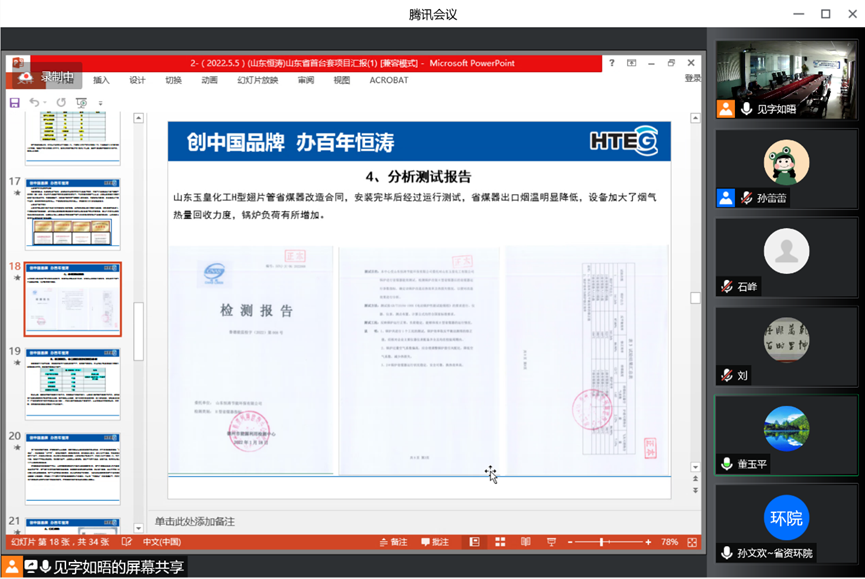865x579 pixels.
Task: Click the 录制中 recording indicator
Action: [x=48, y=78]
